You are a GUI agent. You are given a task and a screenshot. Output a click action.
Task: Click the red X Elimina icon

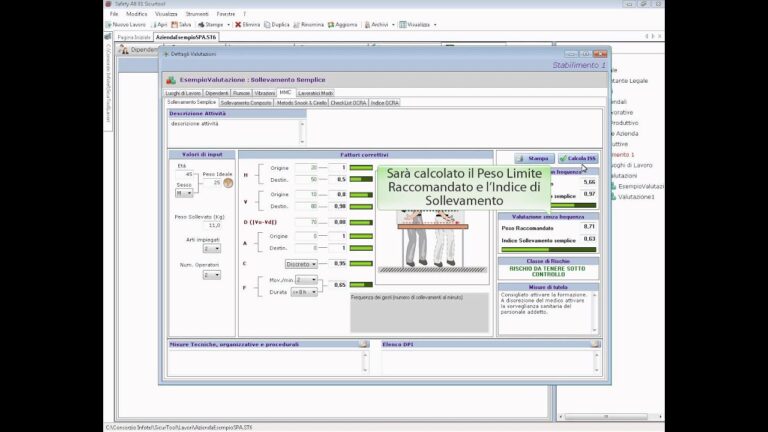238,24
